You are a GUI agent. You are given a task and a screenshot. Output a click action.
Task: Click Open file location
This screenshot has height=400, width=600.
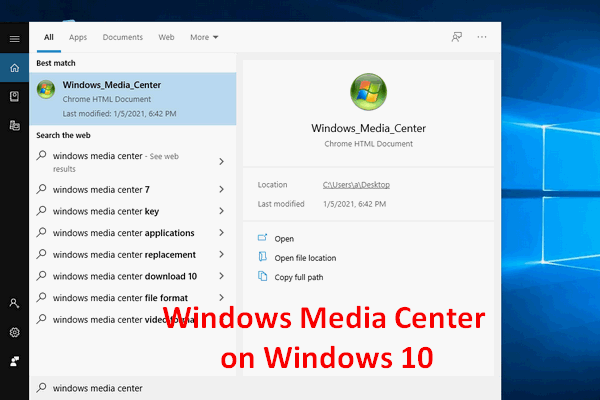pos(305,258)
